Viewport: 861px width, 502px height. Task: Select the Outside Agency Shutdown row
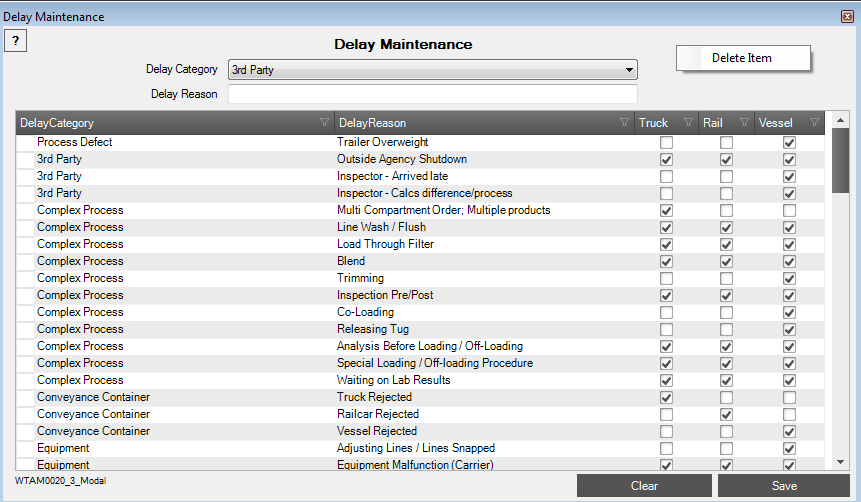401,160
